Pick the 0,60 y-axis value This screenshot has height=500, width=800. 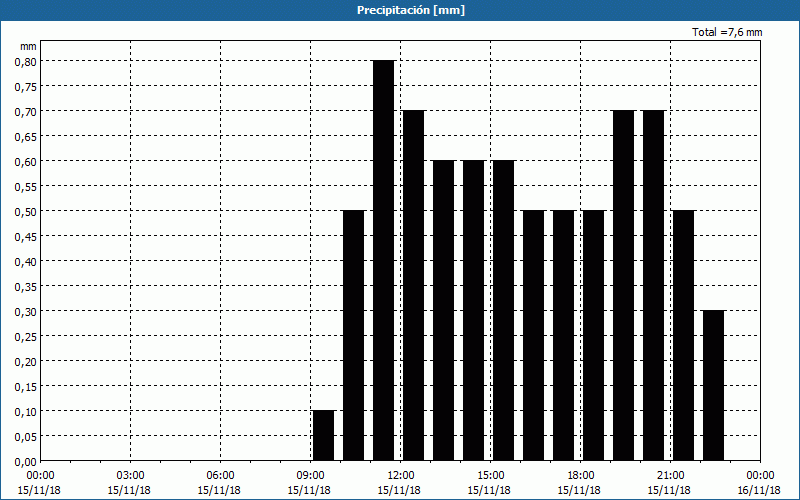(26, 161)
